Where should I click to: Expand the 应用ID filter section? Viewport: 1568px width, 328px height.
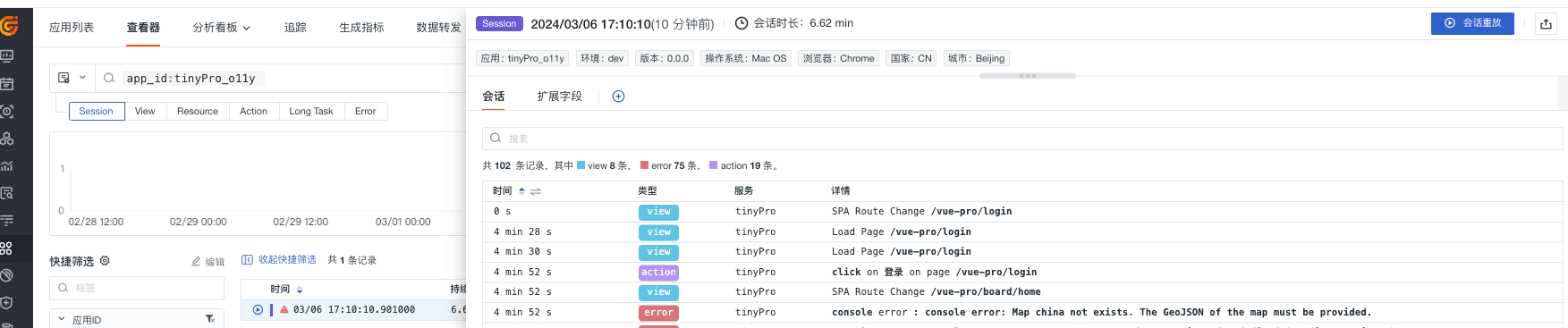tap(62, 319)
